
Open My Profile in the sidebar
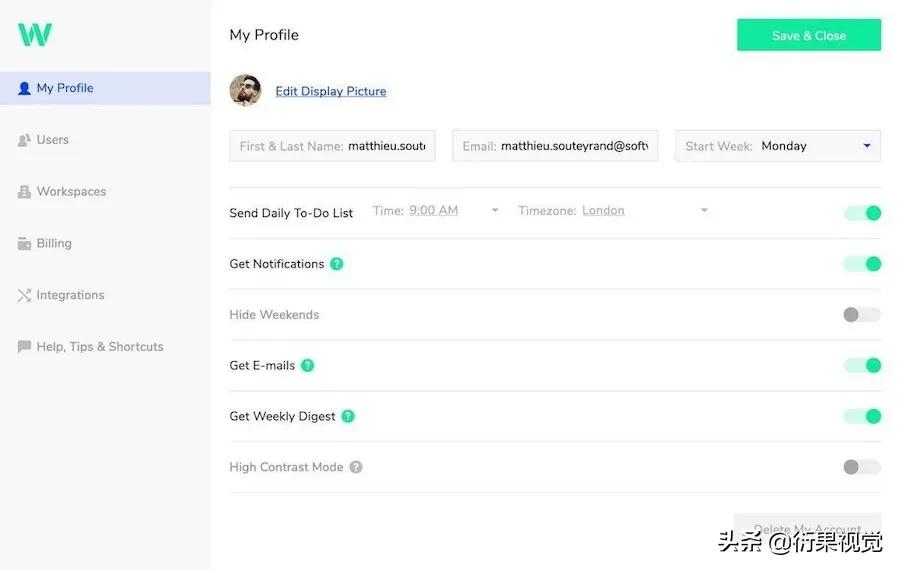pos(65,88)
